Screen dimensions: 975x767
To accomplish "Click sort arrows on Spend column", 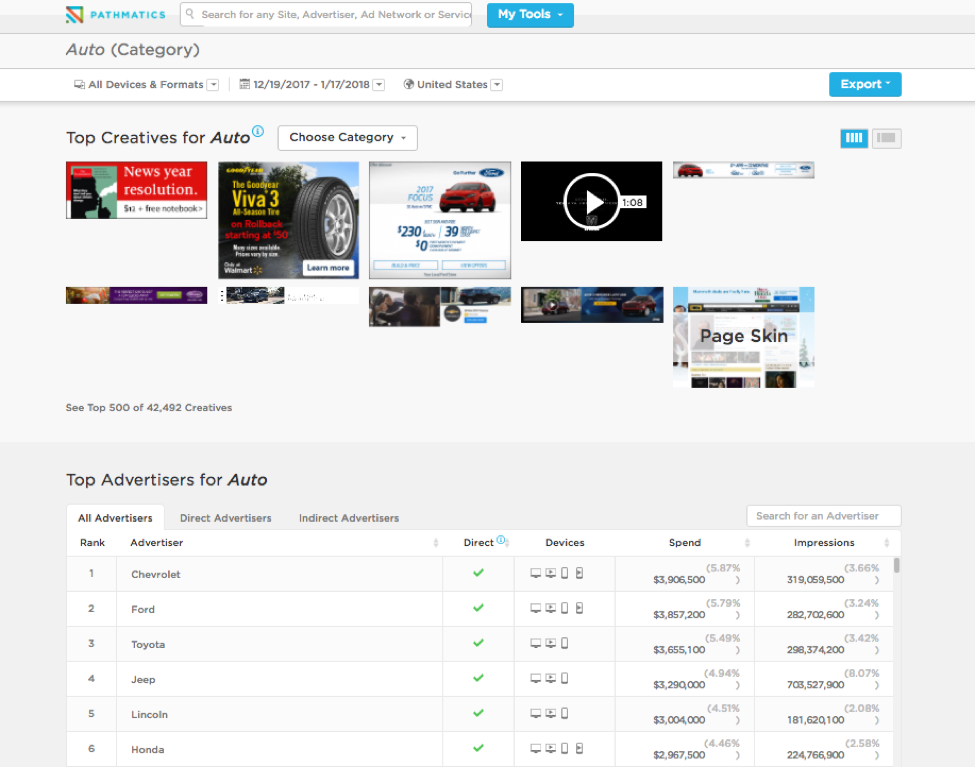I will click(747, 543).
